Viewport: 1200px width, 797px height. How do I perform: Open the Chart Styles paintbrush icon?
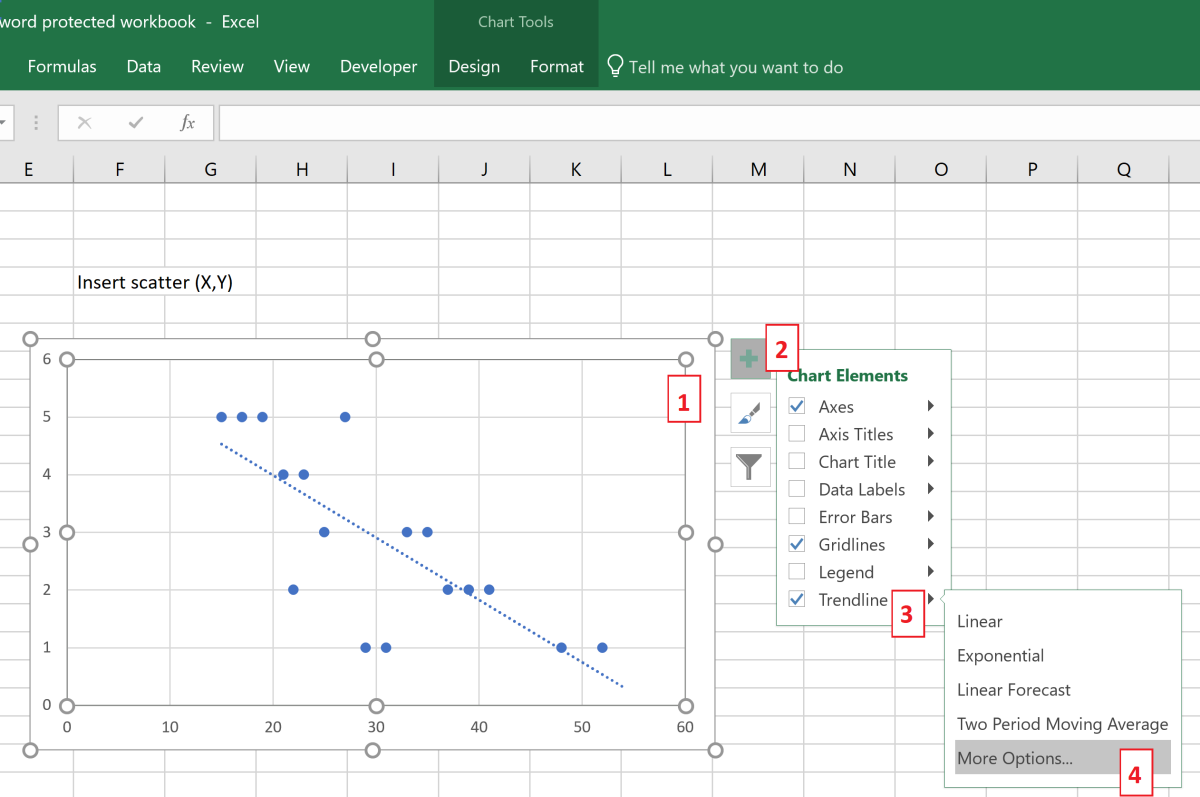(749, 412)
